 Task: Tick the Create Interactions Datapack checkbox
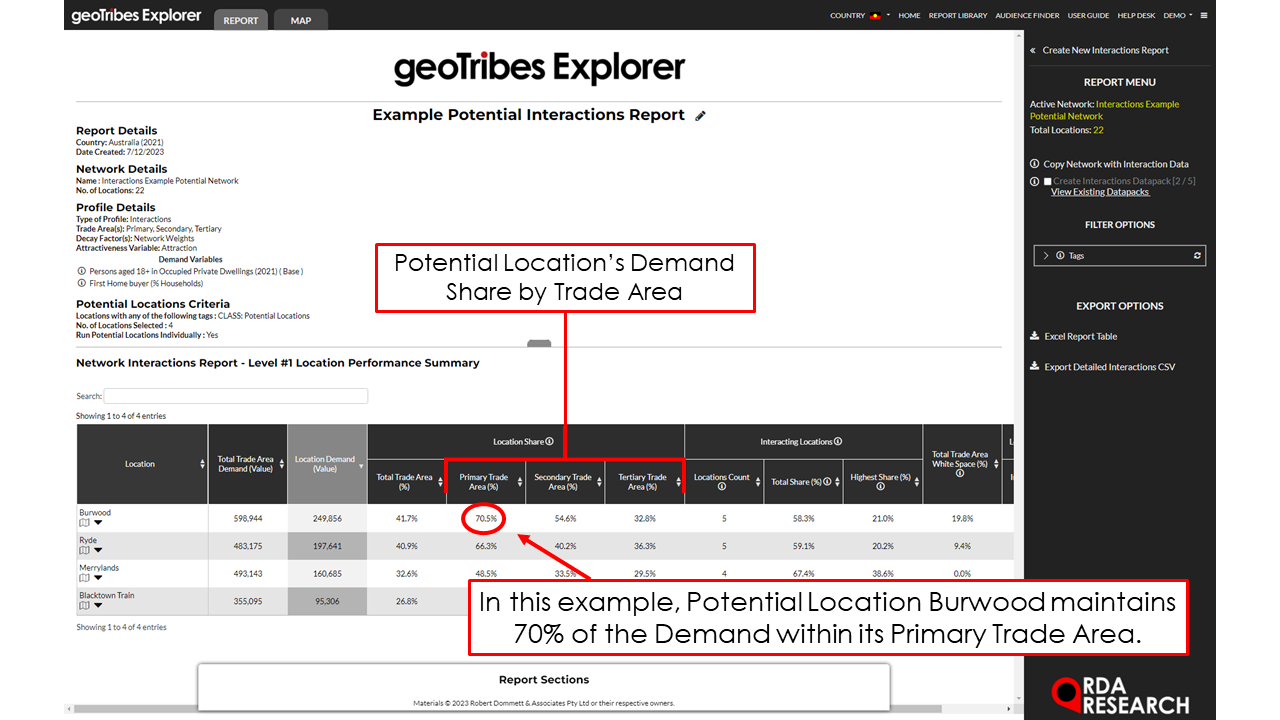tap(1047, 182)
